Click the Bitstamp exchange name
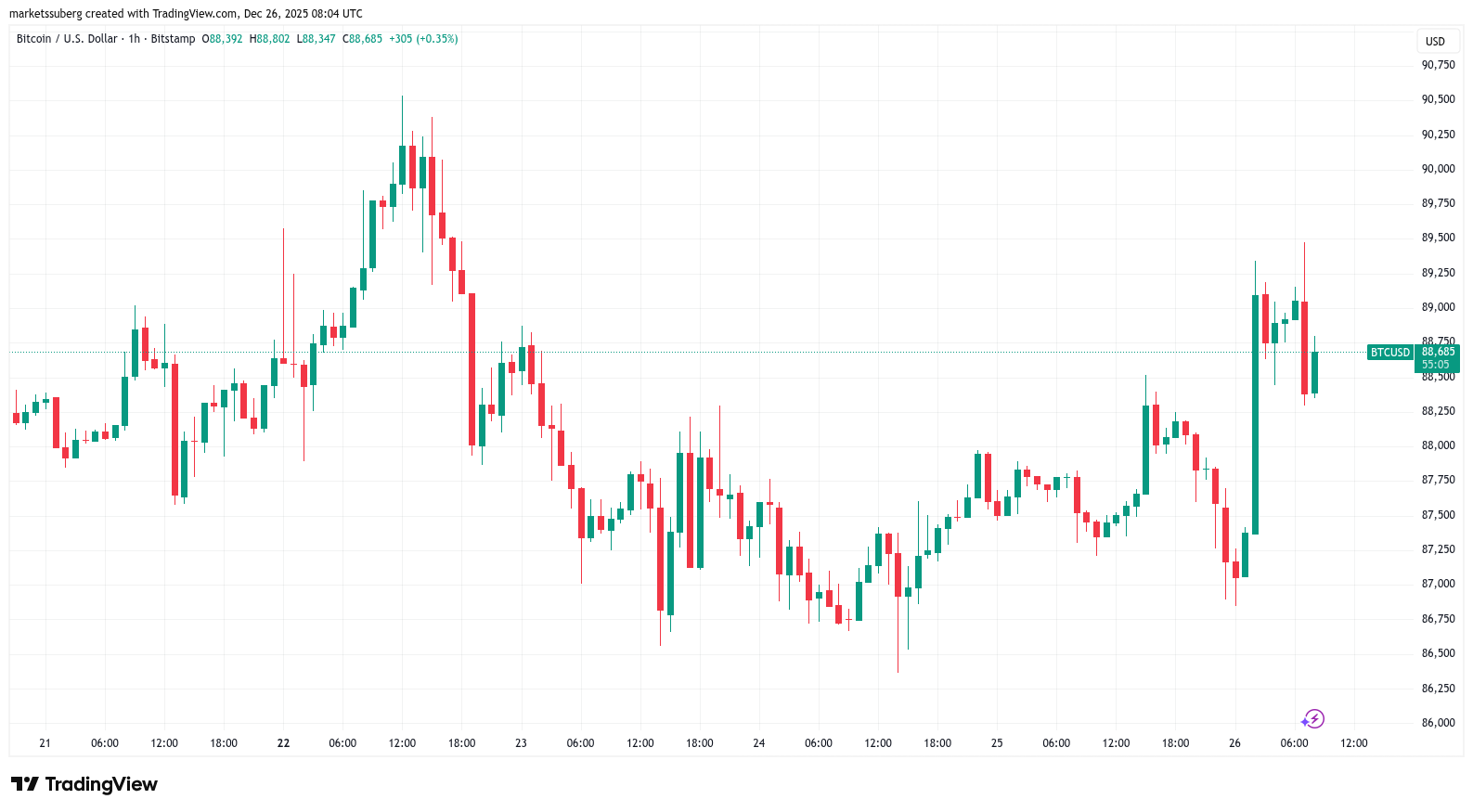1473x812 pixels. click(173, 39)
